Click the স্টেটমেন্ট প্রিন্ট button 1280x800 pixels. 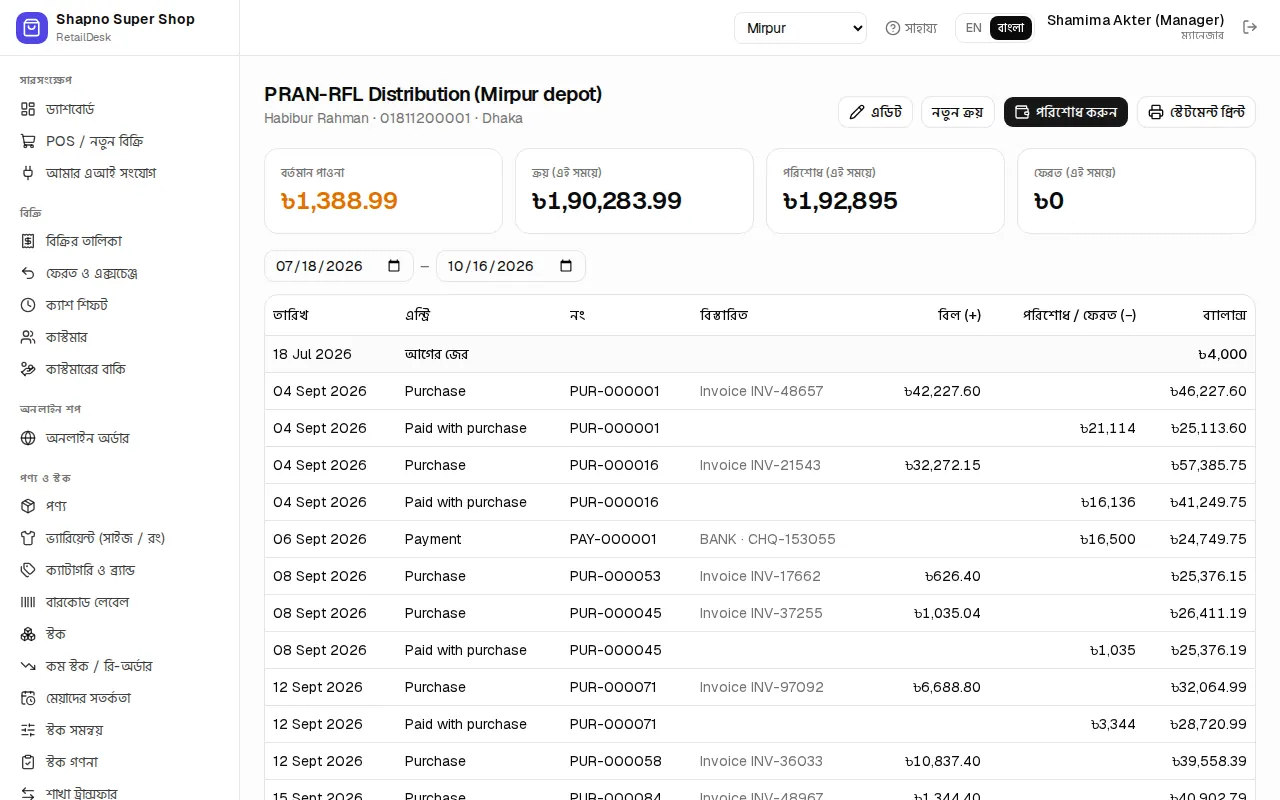click(1196, 112)
